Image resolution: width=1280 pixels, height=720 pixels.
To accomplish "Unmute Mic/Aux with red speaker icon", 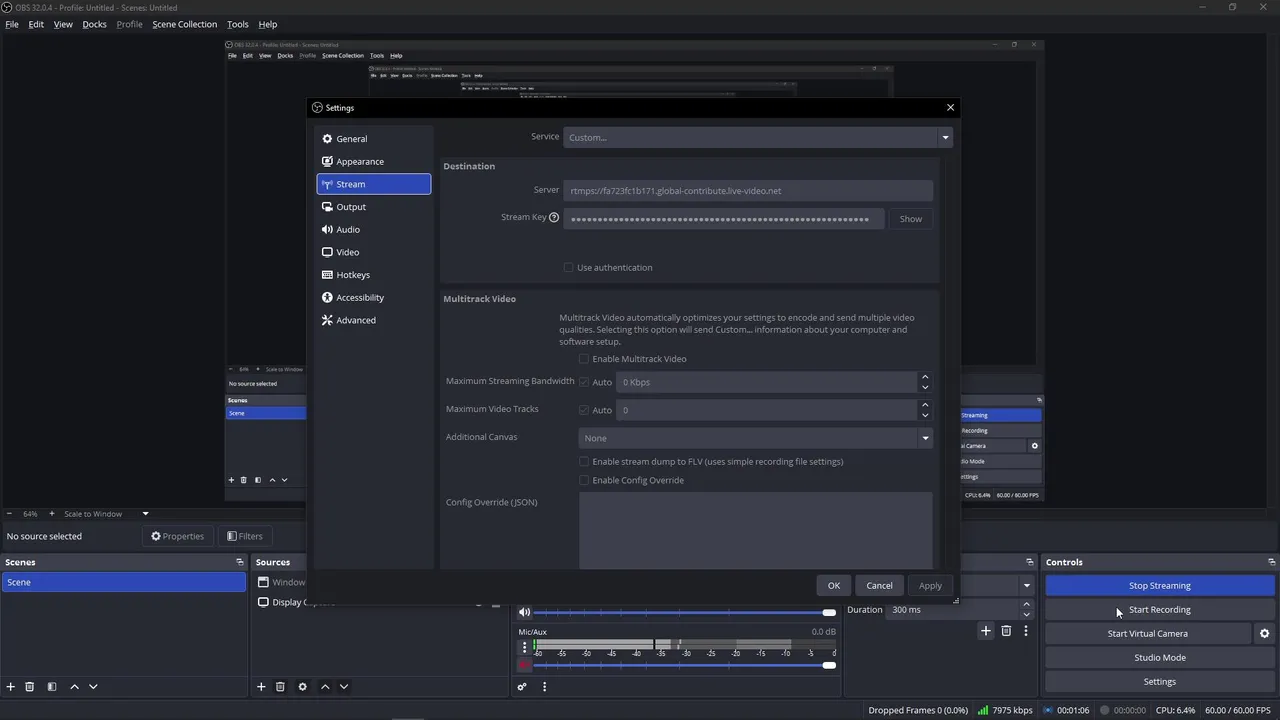I will pos(524,665).
